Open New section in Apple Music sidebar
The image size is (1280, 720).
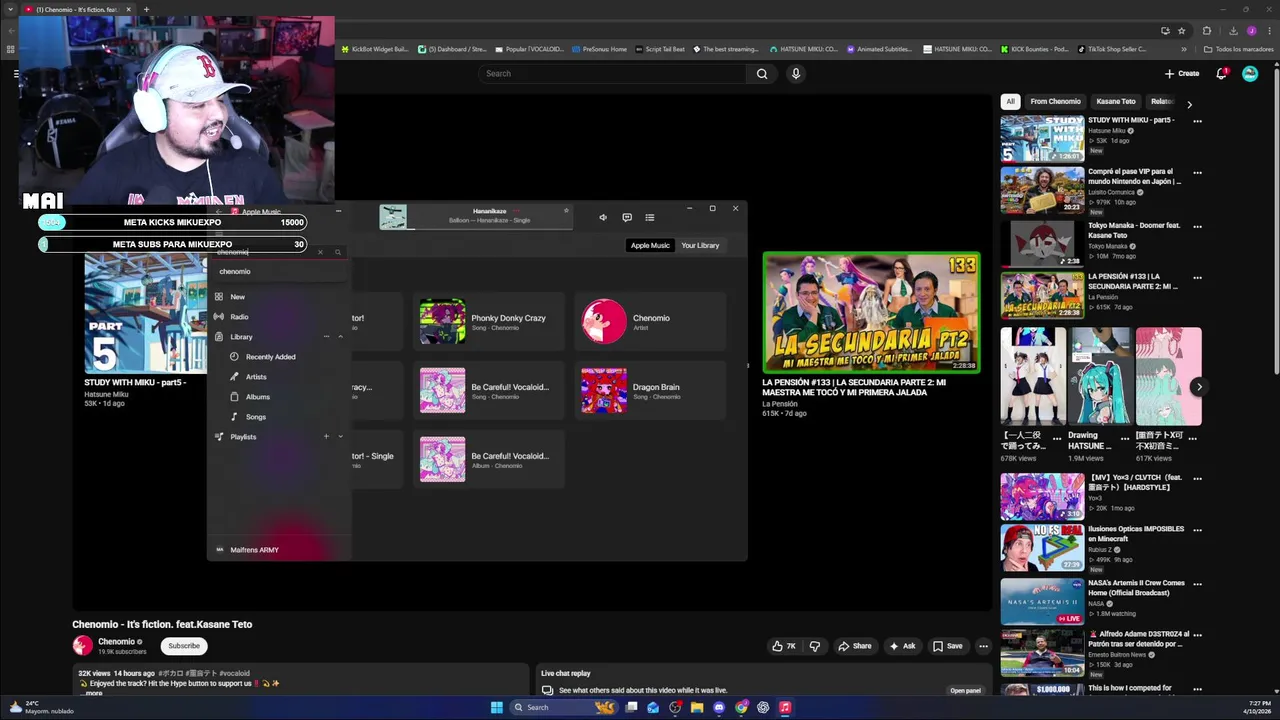pyautogui.click(x=280, y=297)
